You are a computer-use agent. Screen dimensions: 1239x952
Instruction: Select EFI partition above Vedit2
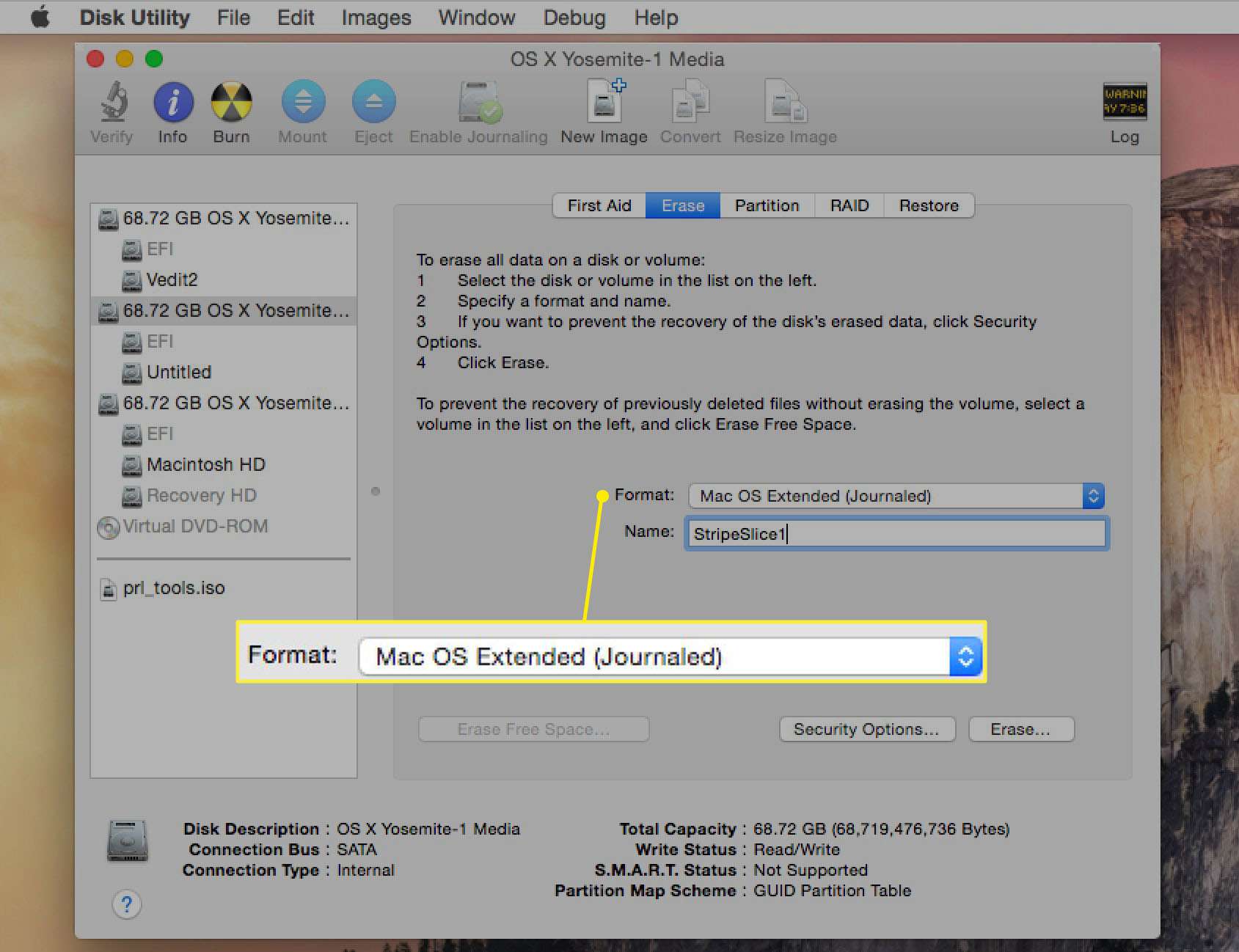(x=159, y=249)
